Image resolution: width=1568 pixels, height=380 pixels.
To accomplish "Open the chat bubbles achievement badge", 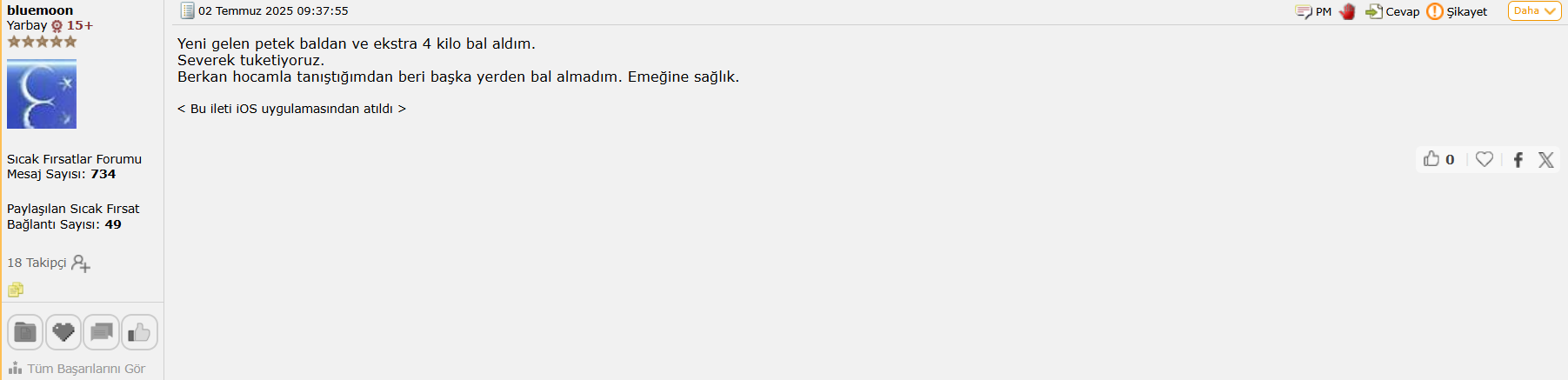I will tap(102, 332).
